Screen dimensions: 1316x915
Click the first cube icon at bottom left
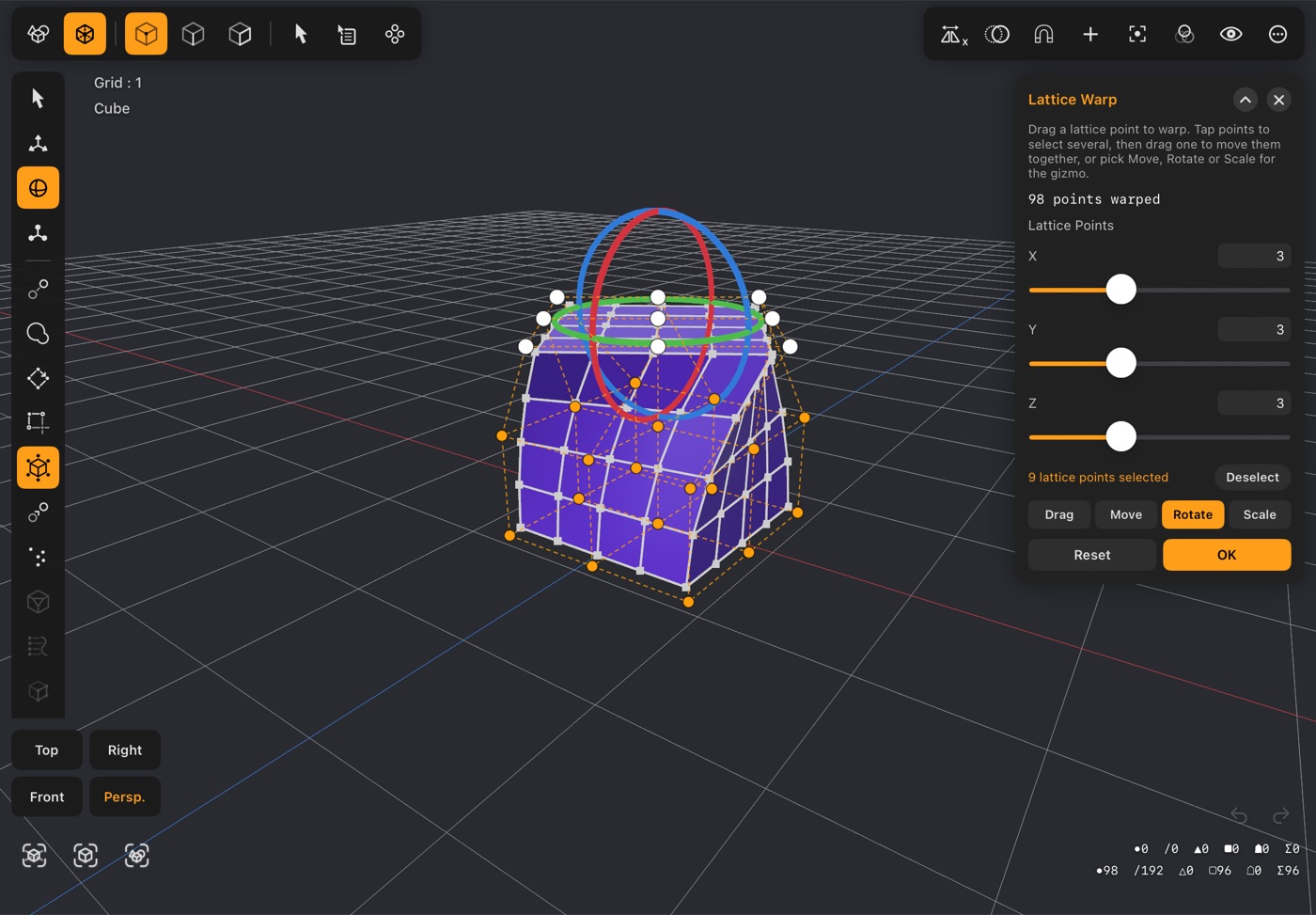(35, 855)
